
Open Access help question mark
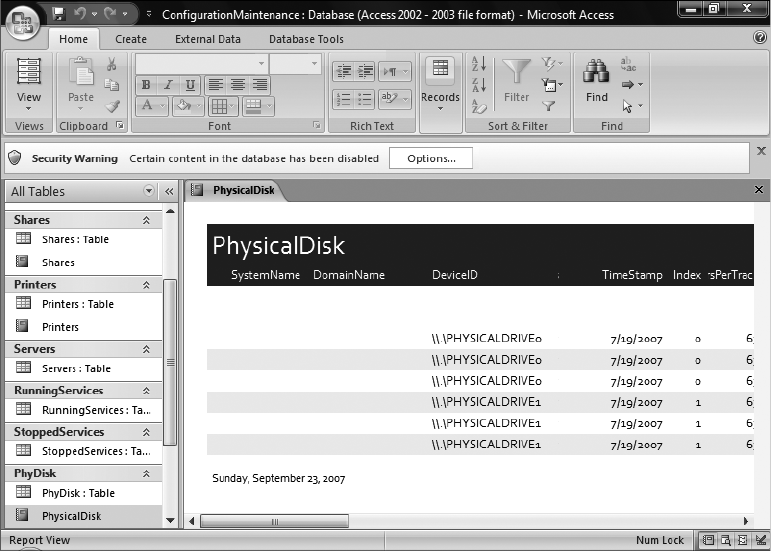pos(760,37)
